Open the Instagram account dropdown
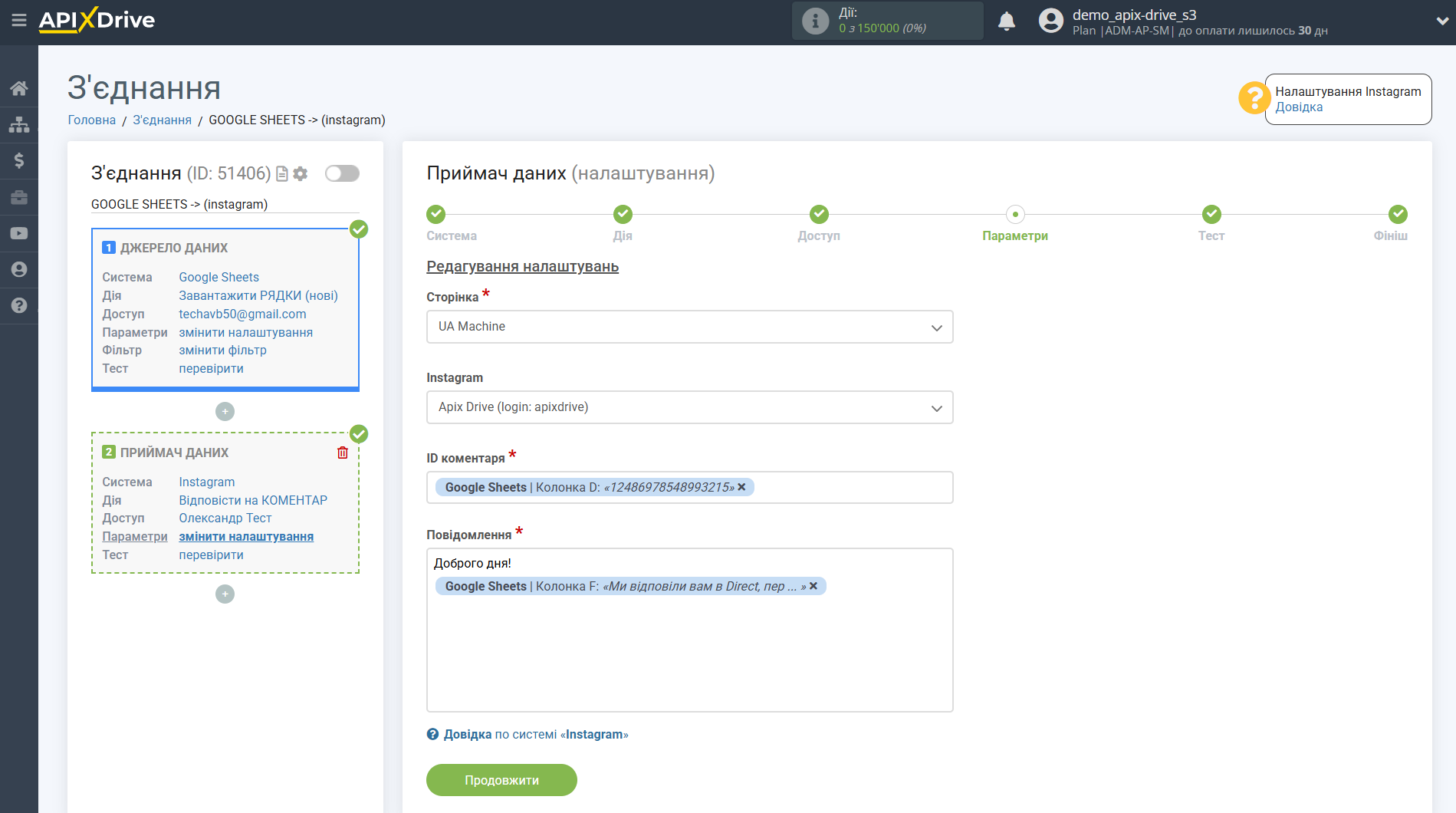Viewport: 1456px width, 813px height. click(689, 407)
